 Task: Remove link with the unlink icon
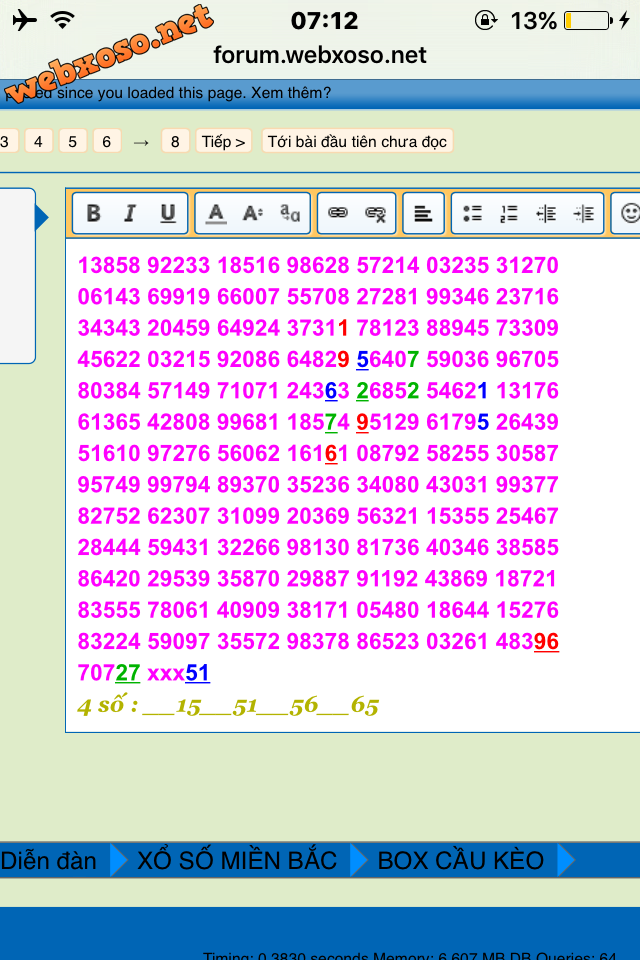coord(375,213)
